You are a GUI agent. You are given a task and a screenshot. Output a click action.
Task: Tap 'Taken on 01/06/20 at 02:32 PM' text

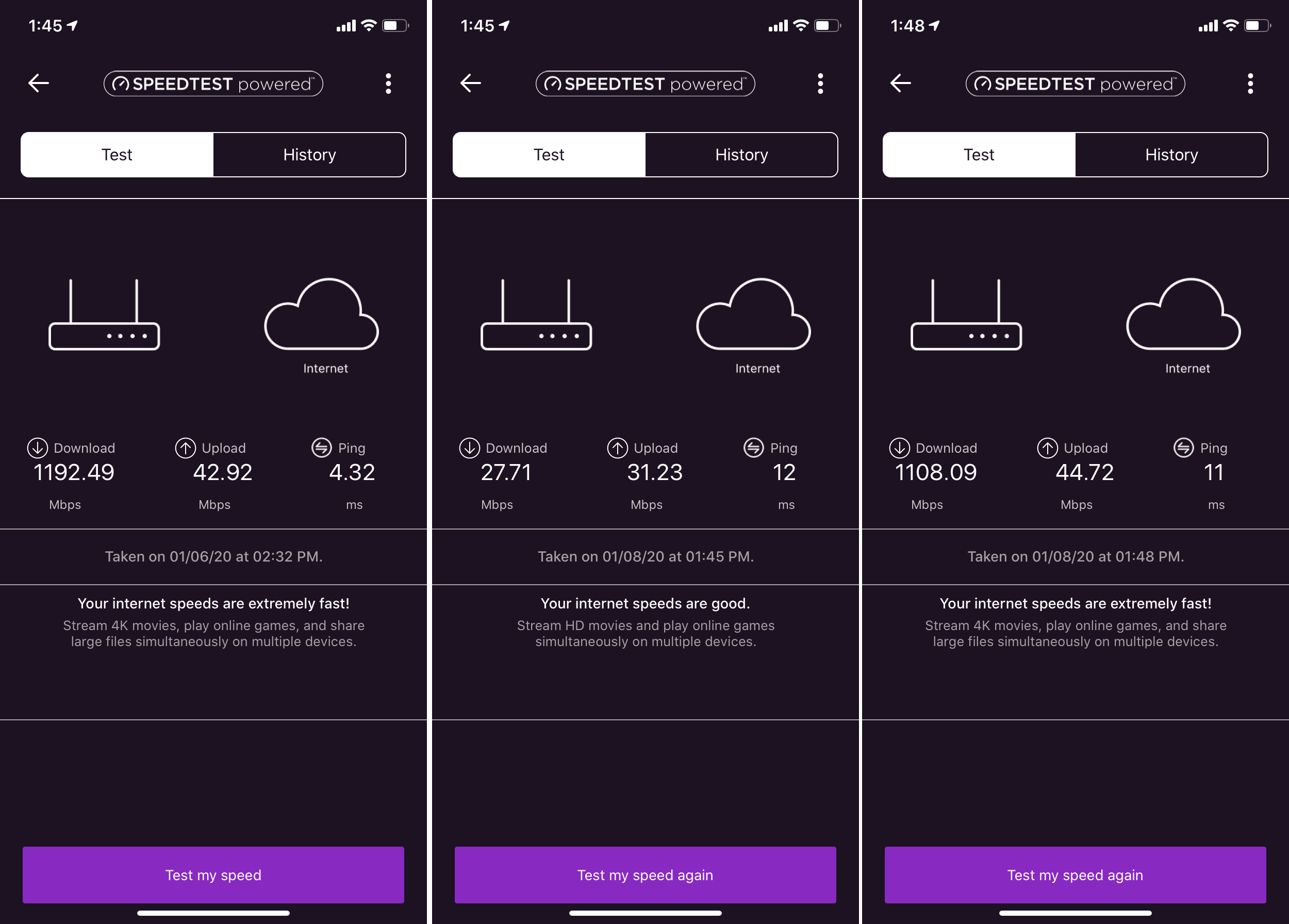(x=213, y=556)
